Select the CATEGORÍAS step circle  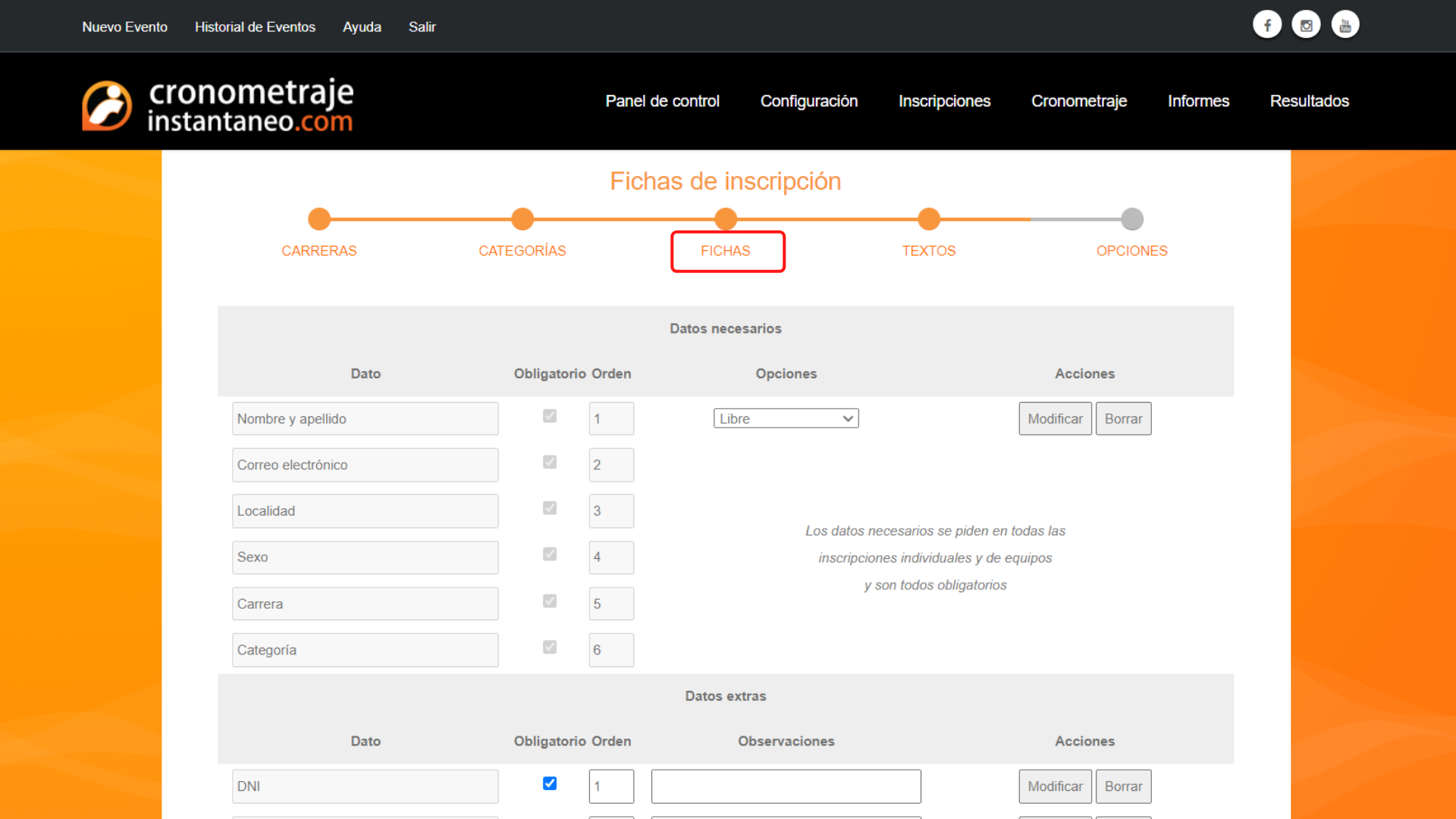tap(522, 218)
